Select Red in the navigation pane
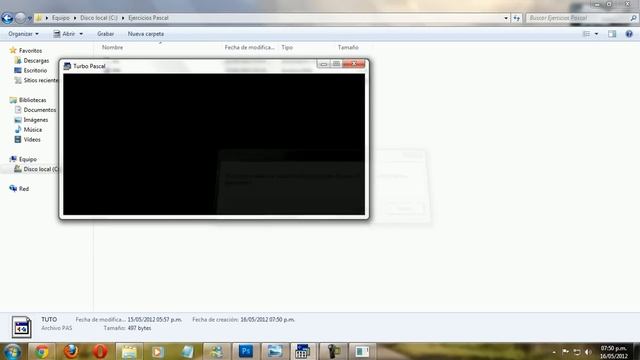Image resolution: width=640 pixels, height=360 pixels. [x=24, y=189]
